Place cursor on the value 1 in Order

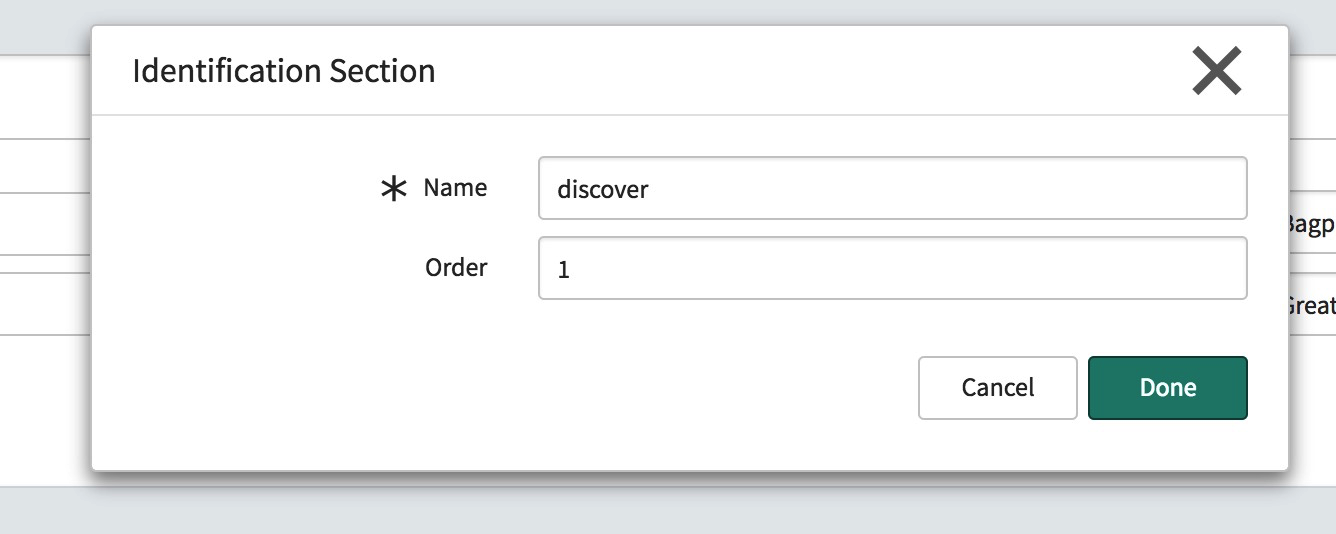(564, 270)
